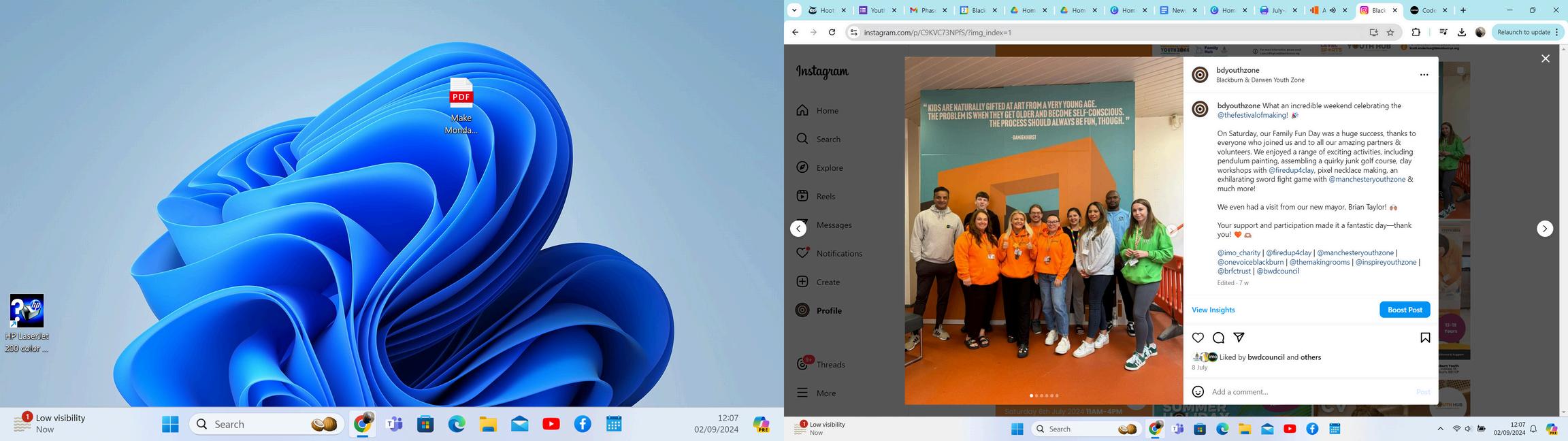Open a new Chrome tab
Image resolution: width=1568 pixels, height=441 pixels.
click(1463, 10)
